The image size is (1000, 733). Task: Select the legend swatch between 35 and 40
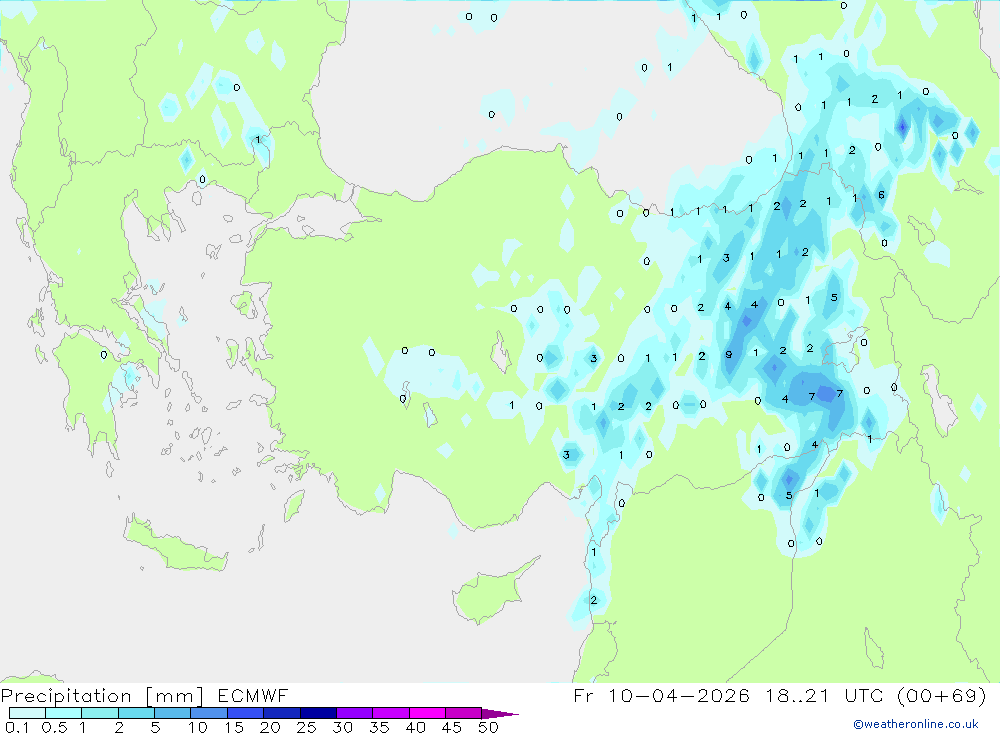click(x=391, y=713)
